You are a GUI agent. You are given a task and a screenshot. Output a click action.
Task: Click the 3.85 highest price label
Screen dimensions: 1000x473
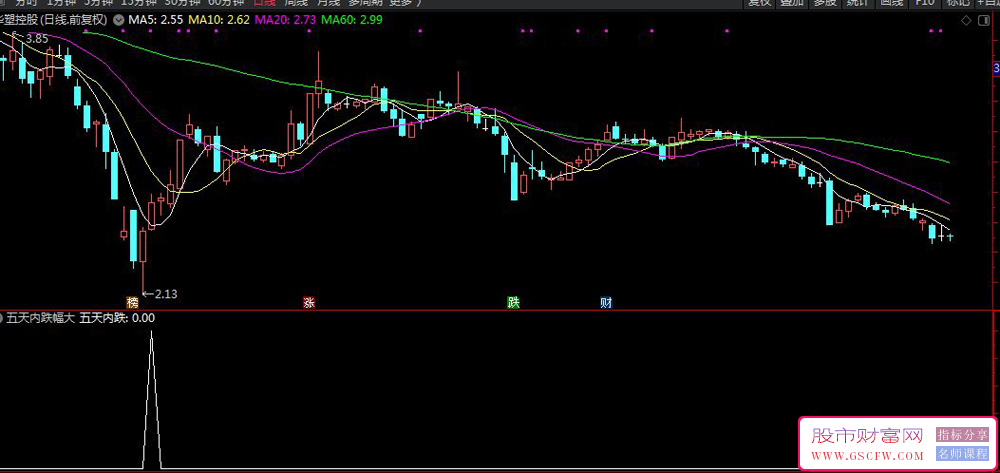(37, 39)
